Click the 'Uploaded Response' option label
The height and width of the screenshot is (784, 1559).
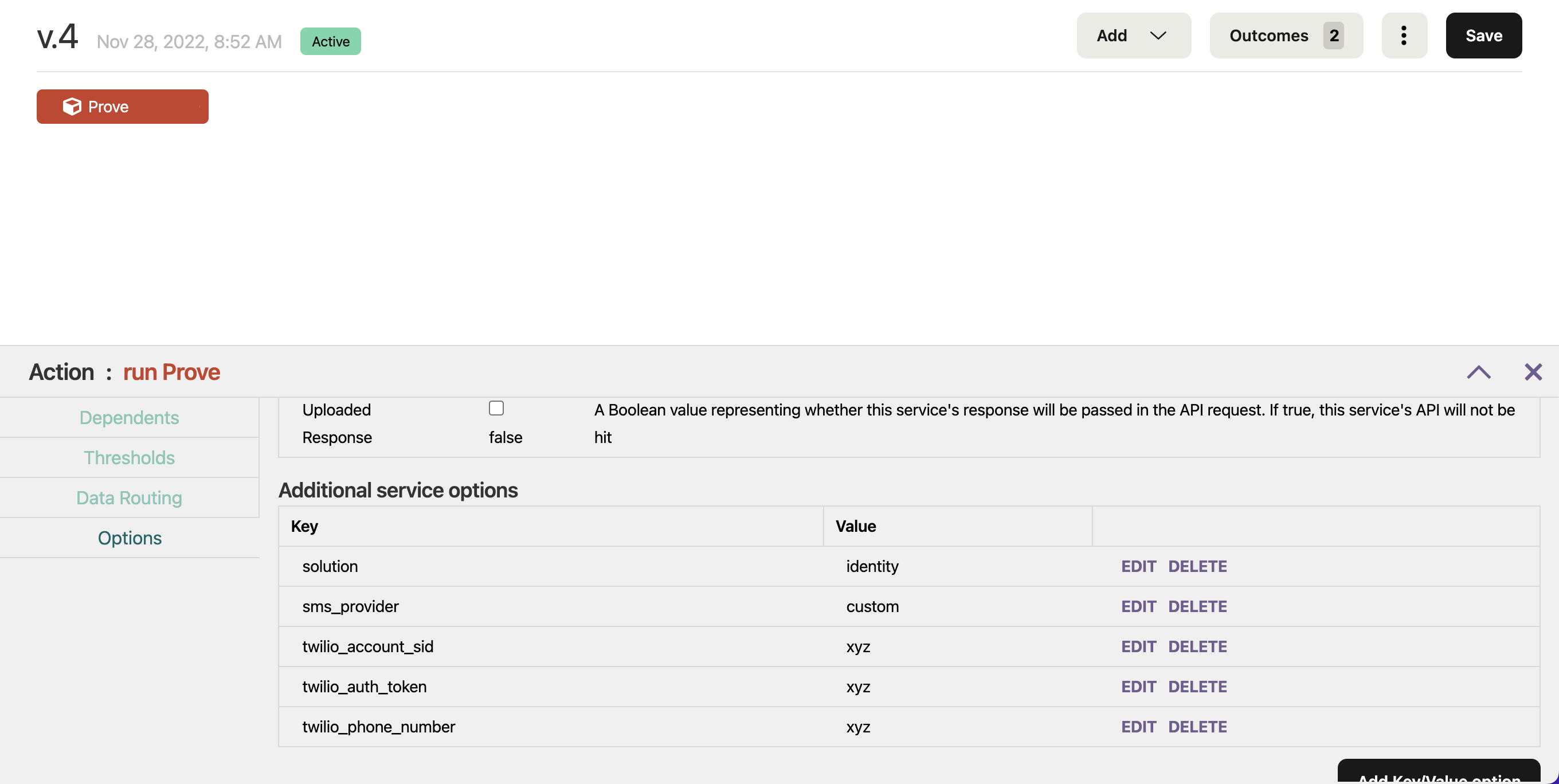[x=337, y=424]
